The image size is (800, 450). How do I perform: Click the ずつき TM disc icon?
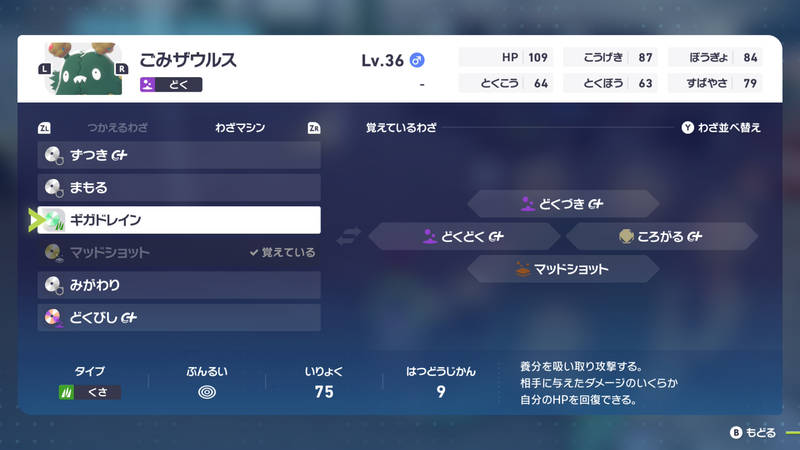point(54,156)
